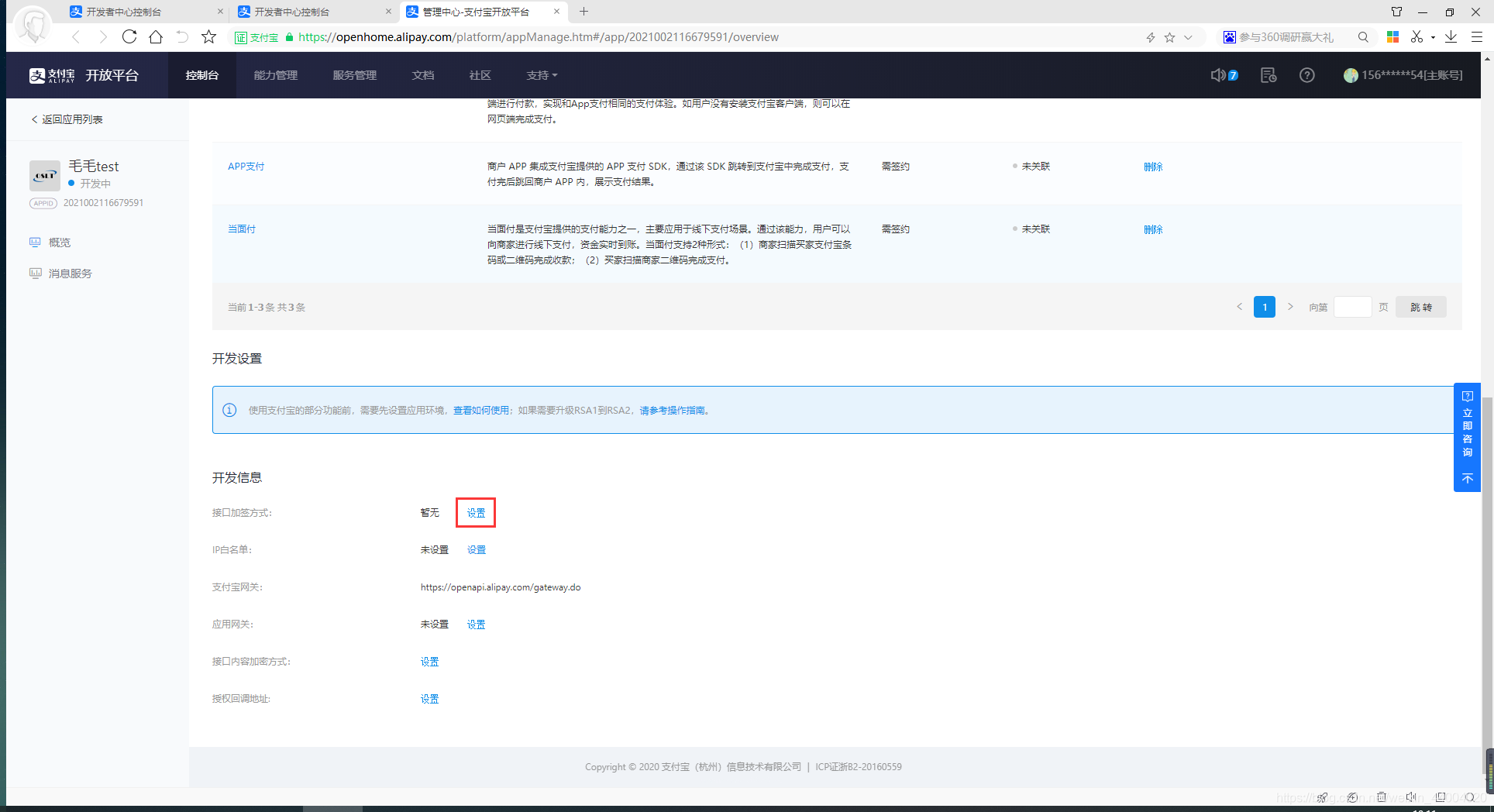
Task: Close the 管理中心-支付宝开放平台 tab
Action: pos(556,12)
